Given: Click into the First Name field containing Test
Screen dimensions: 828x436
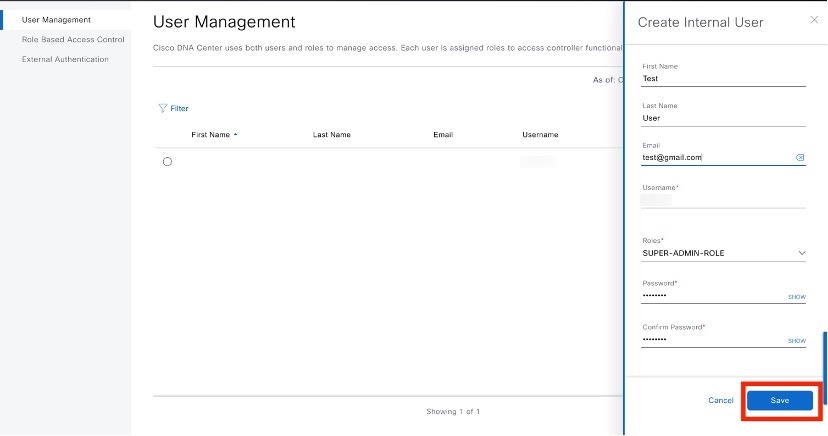Looking at the screenshot, I should click(x=723, y=79).
